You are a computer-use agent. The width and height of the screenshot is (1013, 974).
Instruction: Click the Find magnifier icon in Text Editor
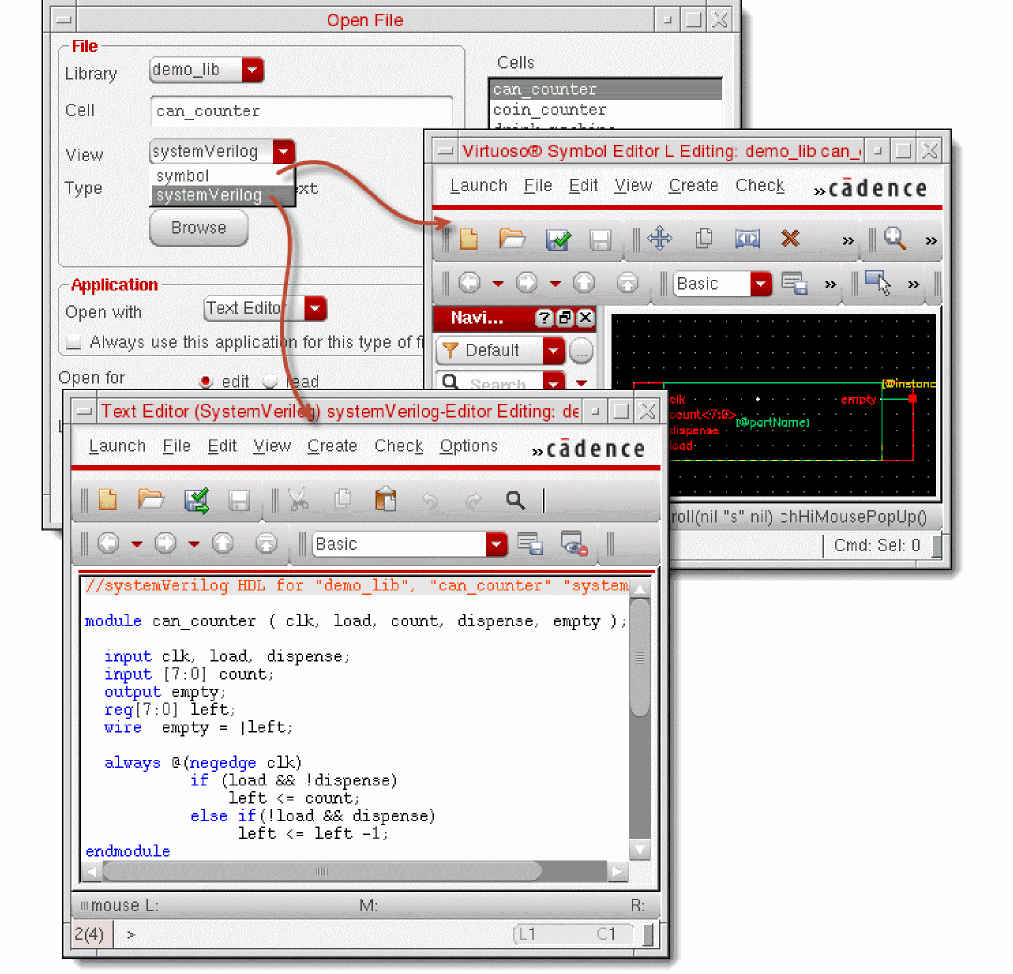(x=515, y=499)
